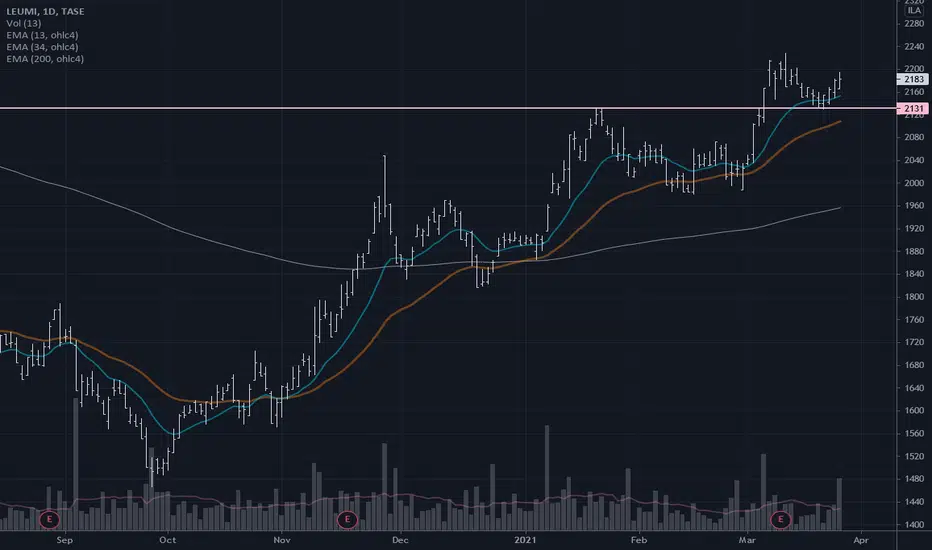This screenshot has width=932, height=550.
Task: Select the Vol (13) indicator legend
Action: [24, 23]
